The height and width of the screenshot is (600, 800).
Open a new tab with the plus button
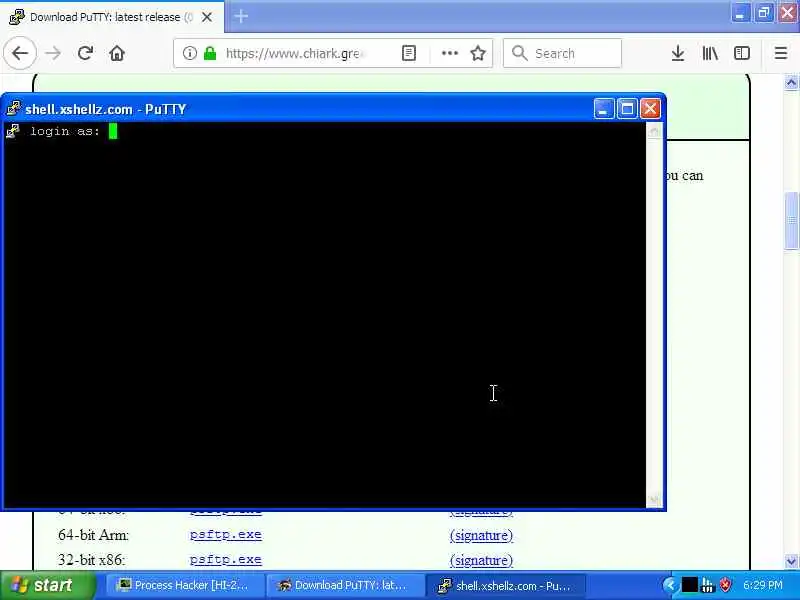click(x=241, y=17)
